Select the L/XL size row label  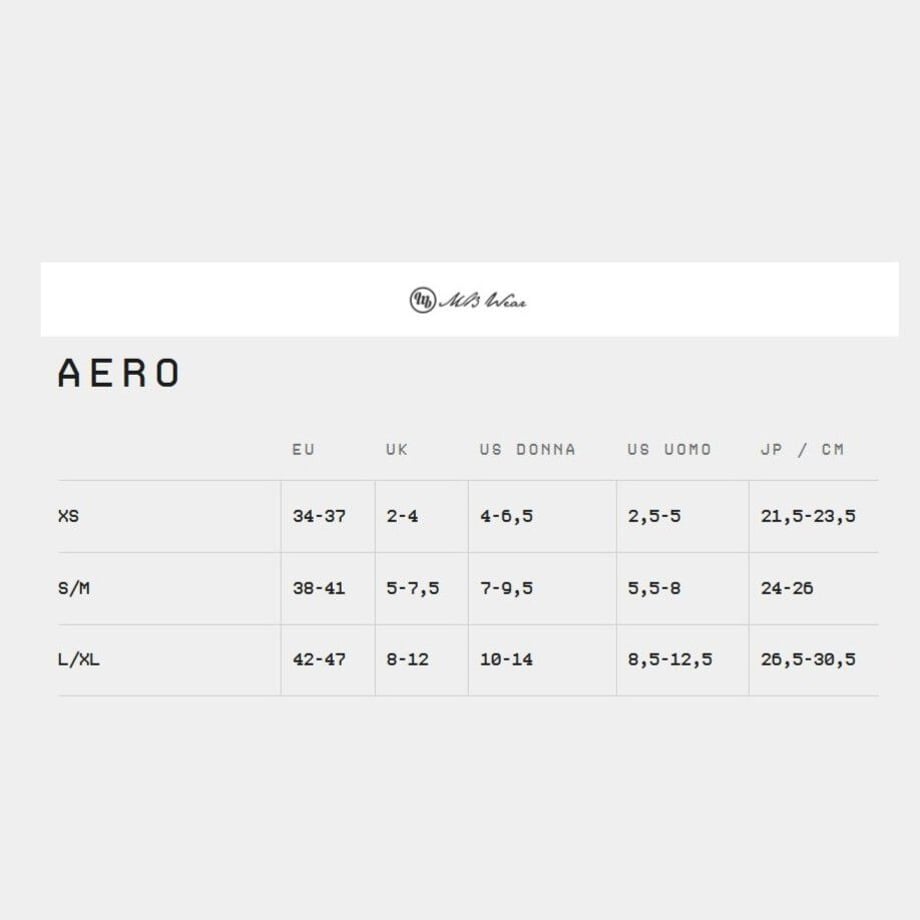tap(79, 659)
